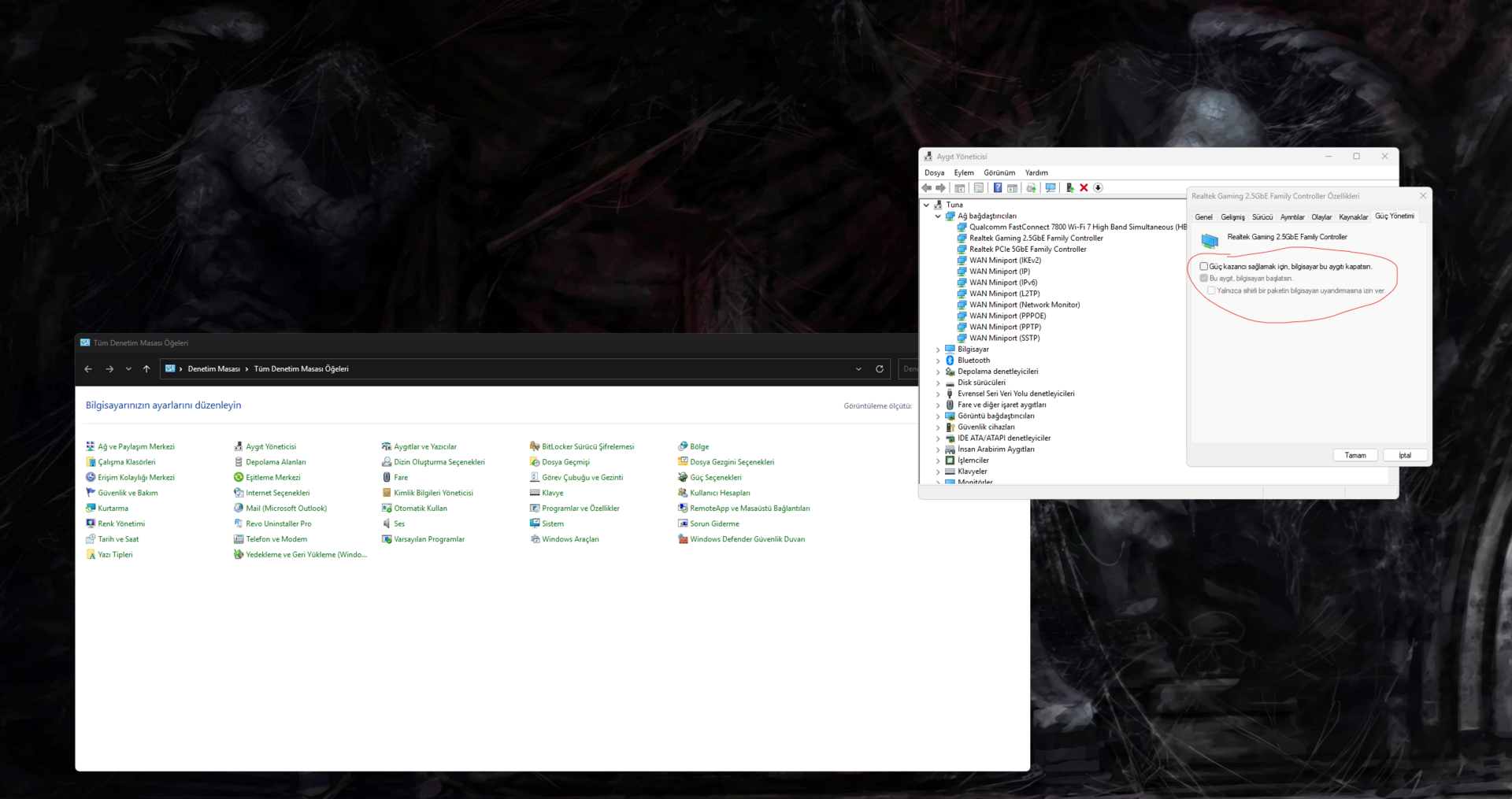Switch to the Gelişmiş tab
The image size is (1512, 799).
[1233, 217]
